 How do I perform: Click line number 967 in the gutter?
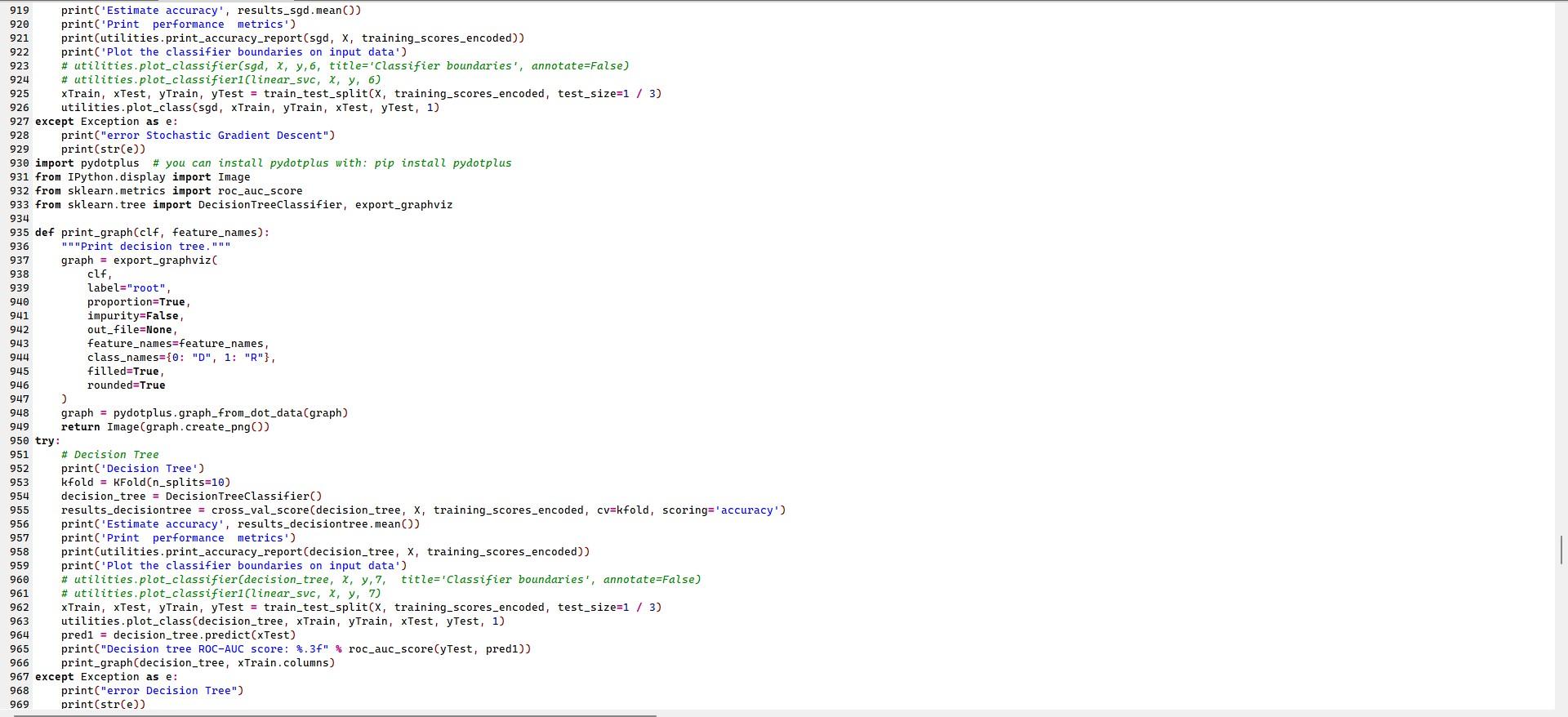(x=19, y=677)
